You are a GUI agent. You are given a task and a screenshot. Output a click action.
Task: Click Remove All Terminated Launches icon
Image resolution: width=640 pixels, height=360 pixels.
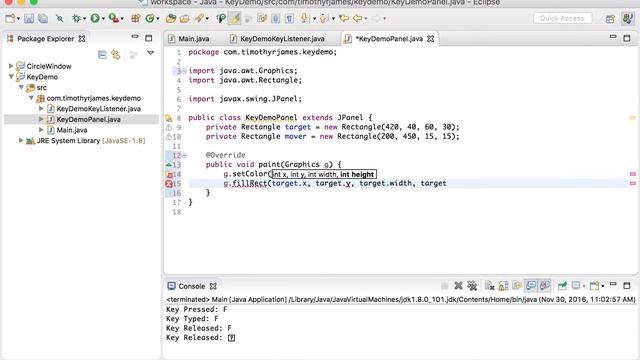point(472,286)
